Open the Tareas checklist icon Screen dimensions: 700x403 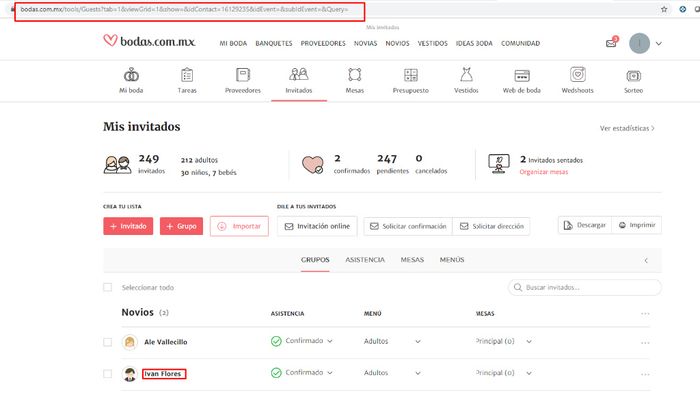point(187,75)
